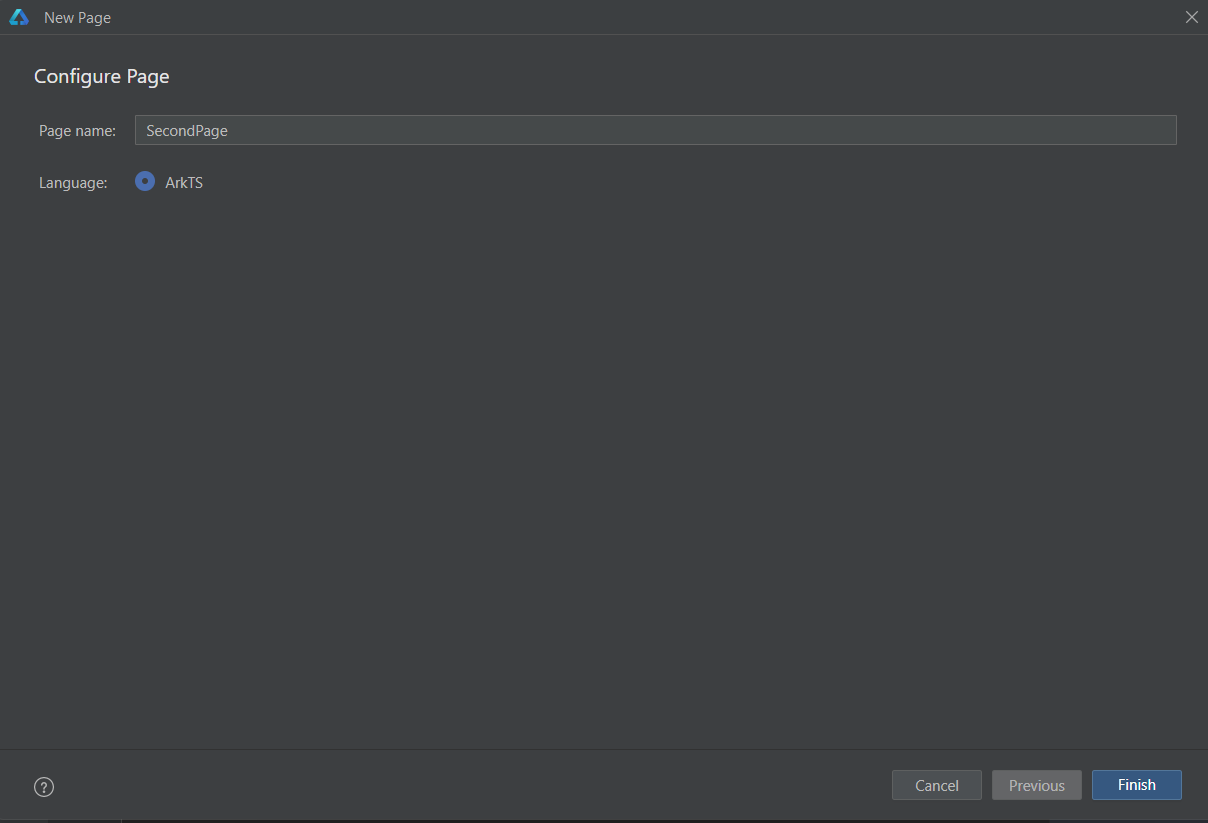Click the ArkTS label text

(x=184, y=183)
